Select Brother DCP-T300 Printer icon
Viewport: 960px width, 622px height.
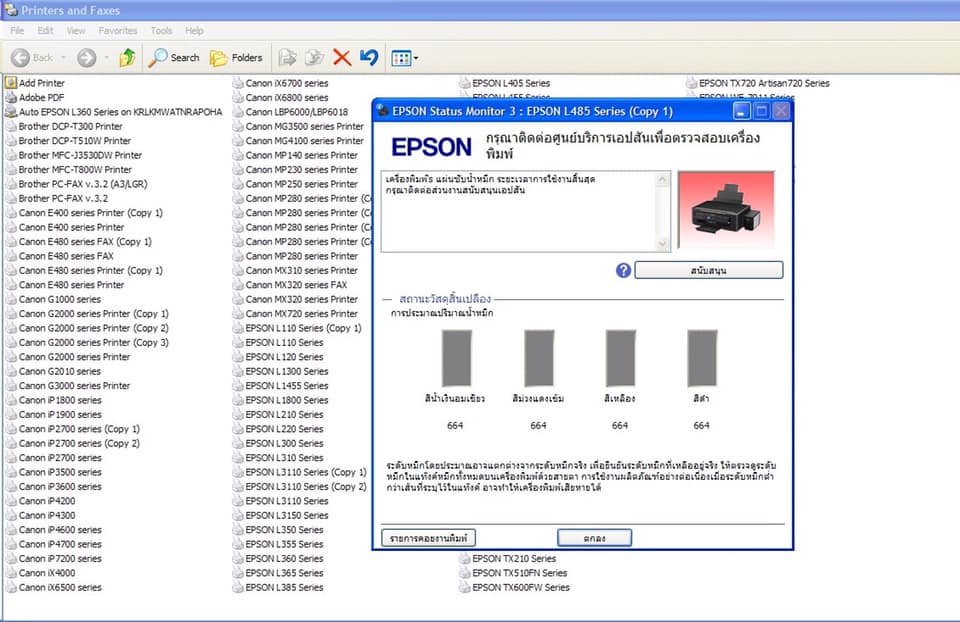[x=11, y=126]
